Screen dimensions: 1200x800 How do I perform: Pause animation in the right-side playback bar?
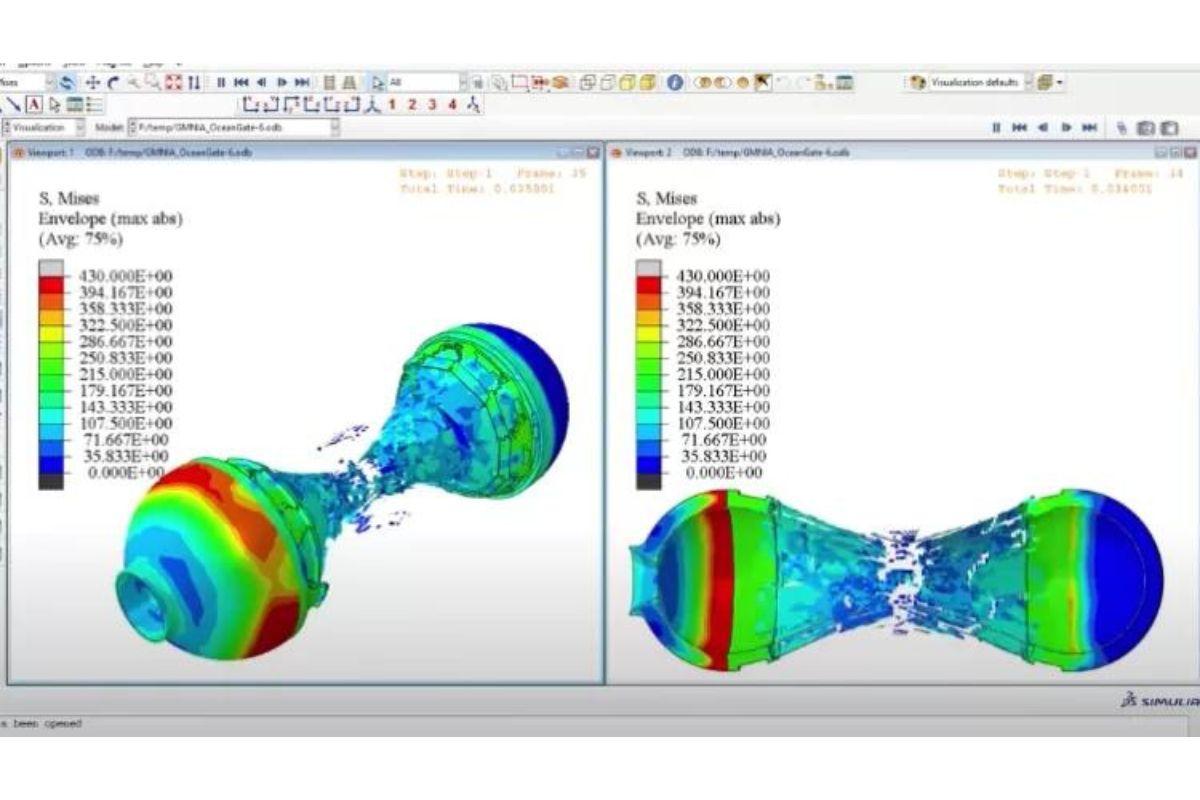tap(996, 128)
